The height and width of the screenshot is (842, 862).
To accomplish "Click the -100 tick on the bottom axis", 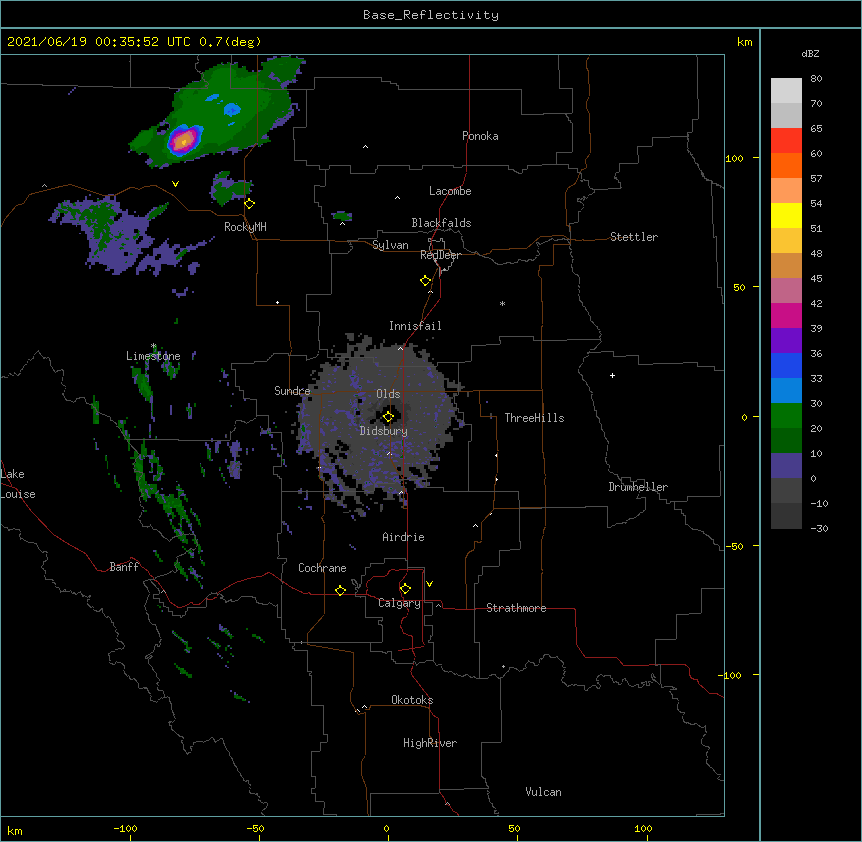I will [x=125, y=829].
